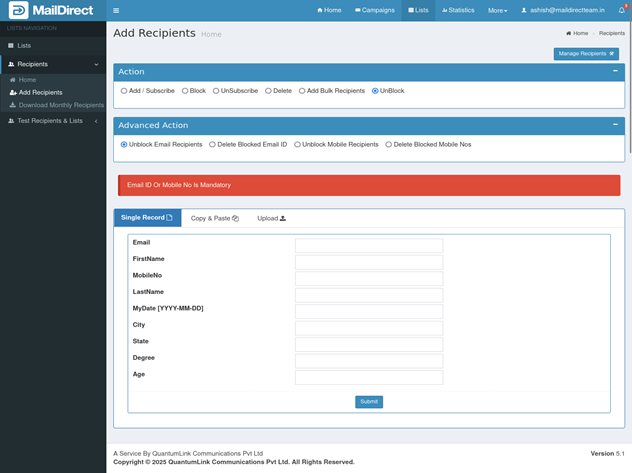Select Delete Blocked Email ID option
The height and width of the screenshot is (473, 632).
pos(212,145)
